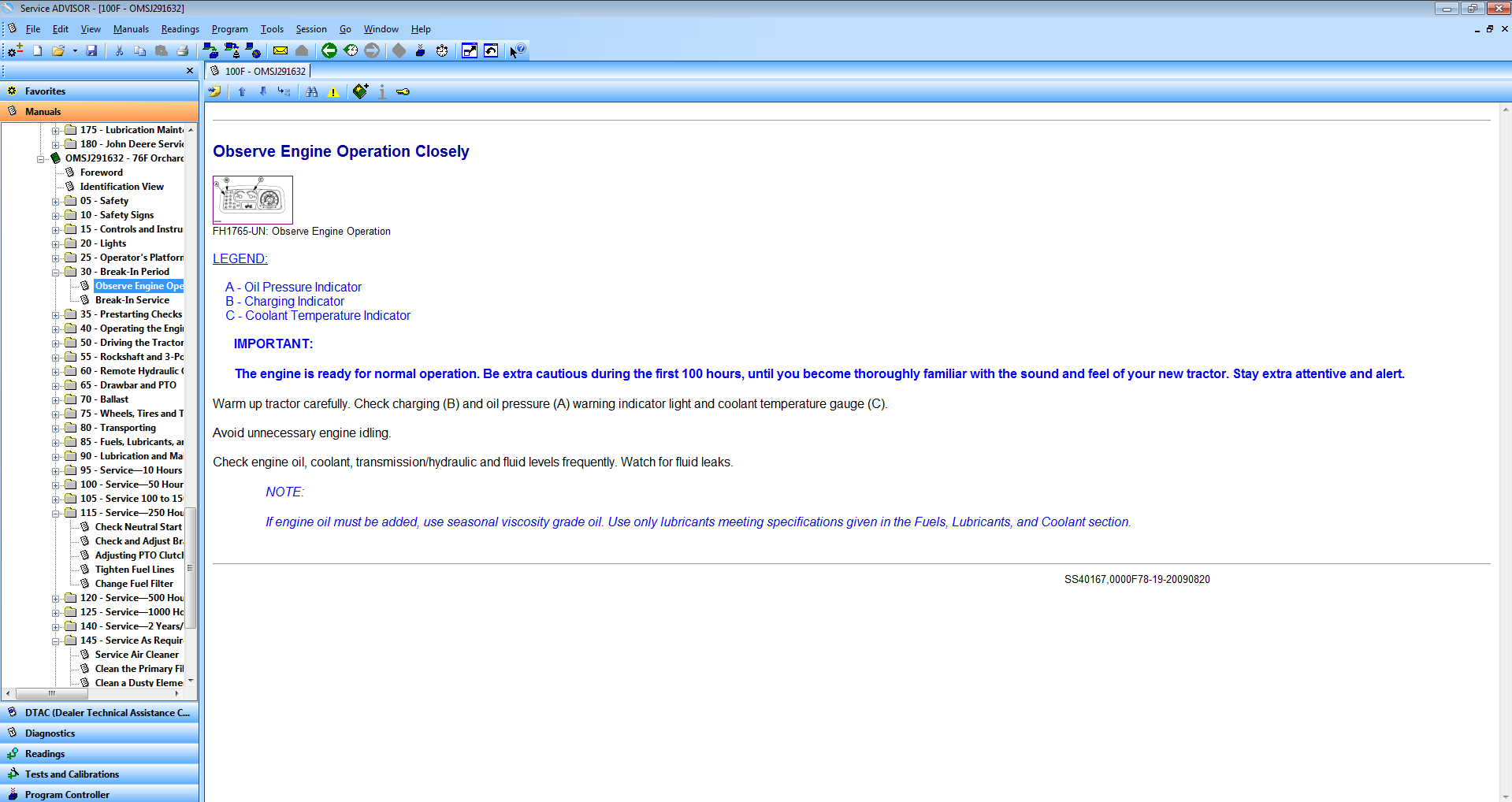1512x802 pixels.
Task: Click the print toolbar icon
Action: point(183,50)
